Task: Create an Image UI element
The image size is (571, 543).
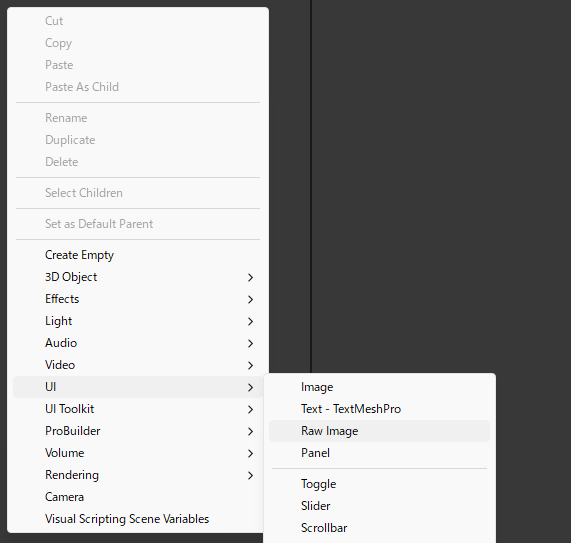Action: click(379, 387)
